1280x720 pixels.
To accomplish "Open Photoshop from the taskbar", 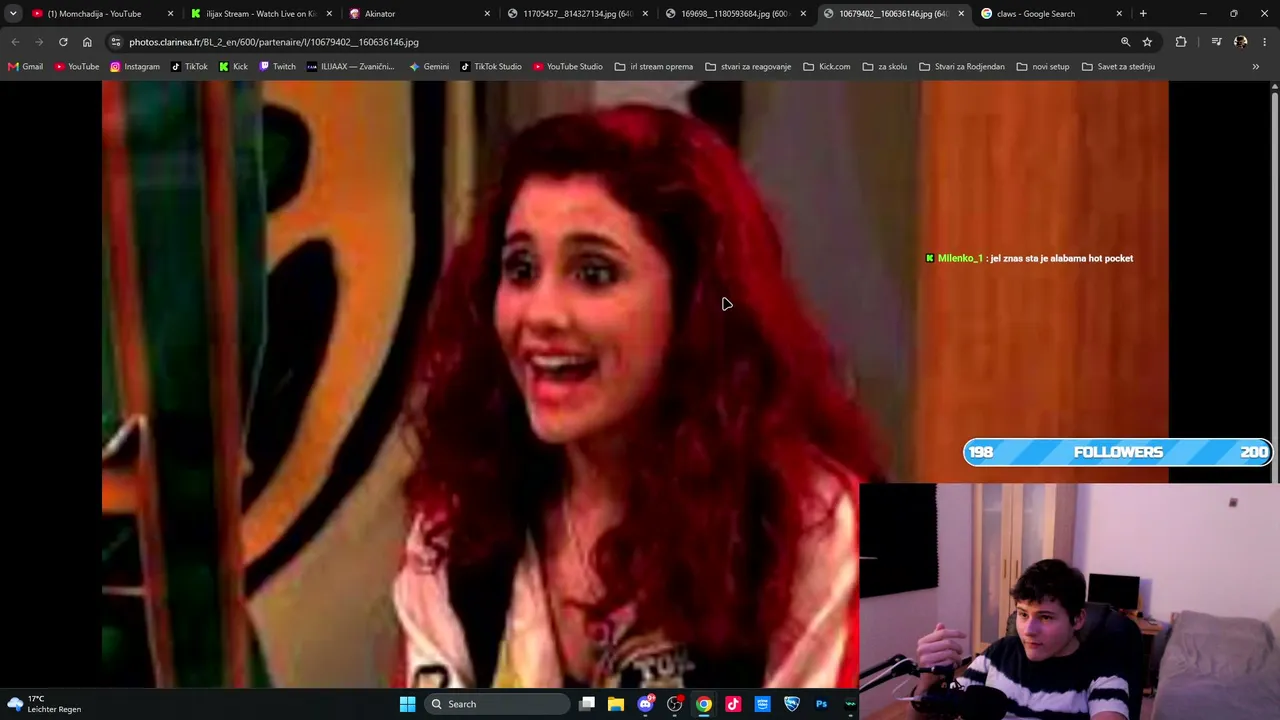I will click(x=821, y=704).
